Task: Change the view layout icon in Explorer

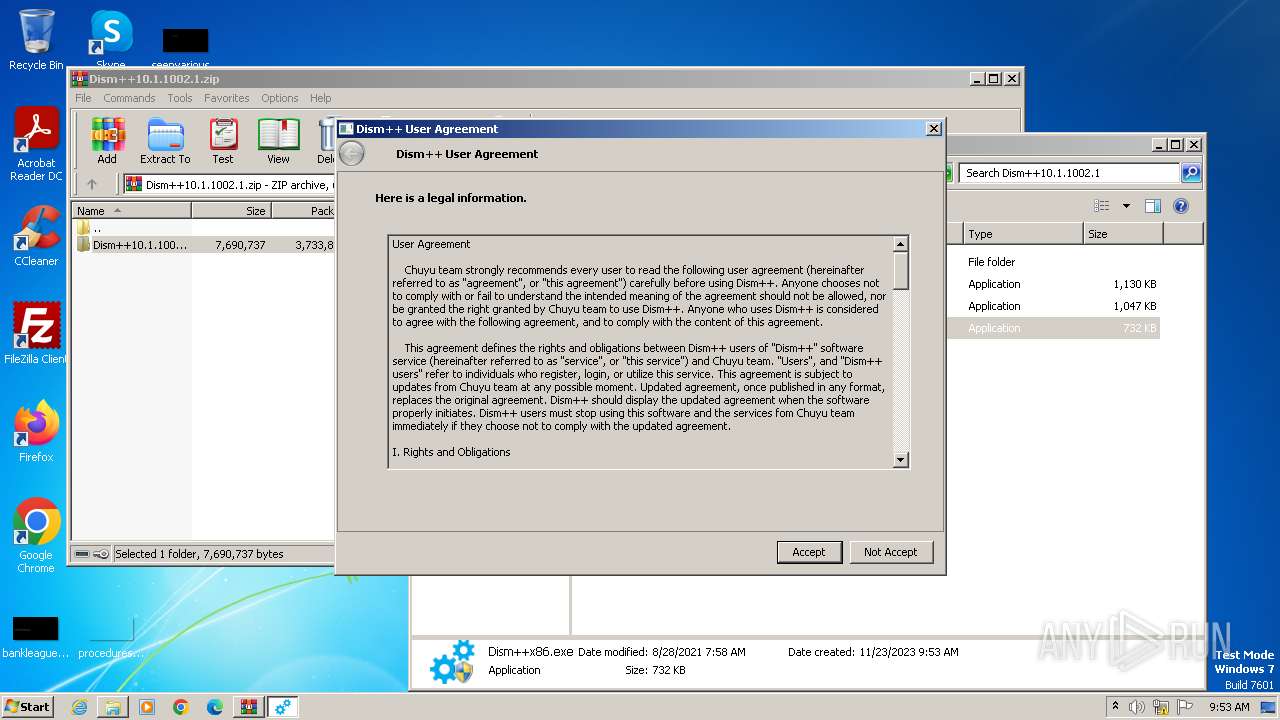Action: click(x=1102, y=206)
